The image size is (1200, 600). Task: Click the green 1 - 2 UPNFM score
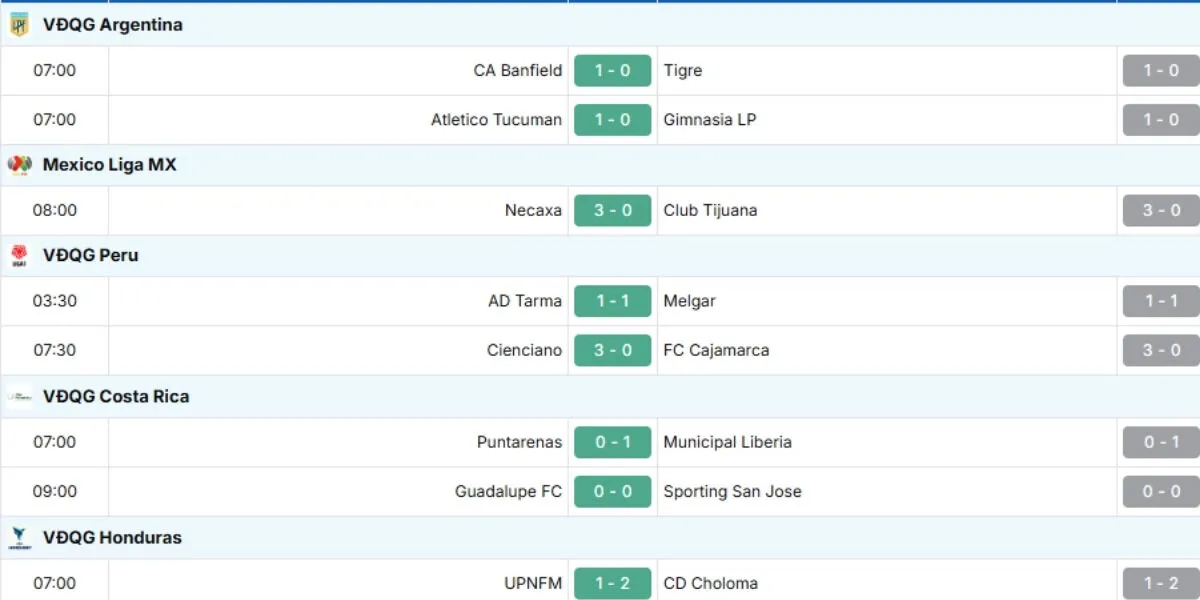[612, 583]
